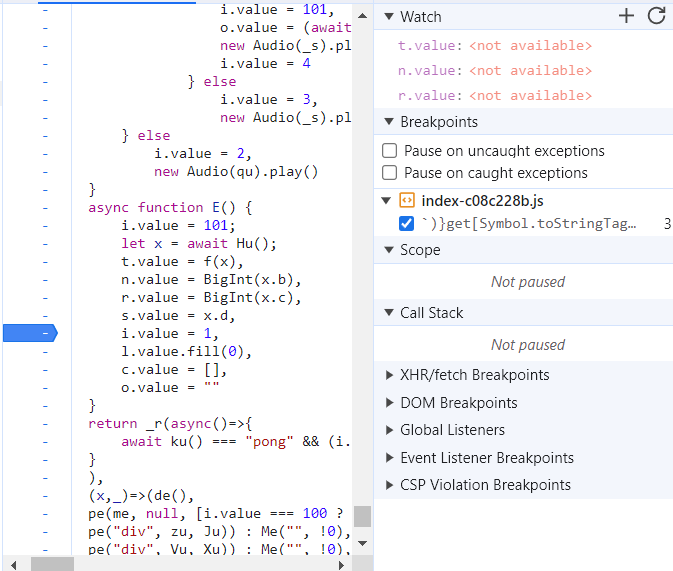The image size is (673, 571).
Task: Collapse the index-c08c228b.js breakpoint group
Action: pyautogui.click(x=387, y=201)
